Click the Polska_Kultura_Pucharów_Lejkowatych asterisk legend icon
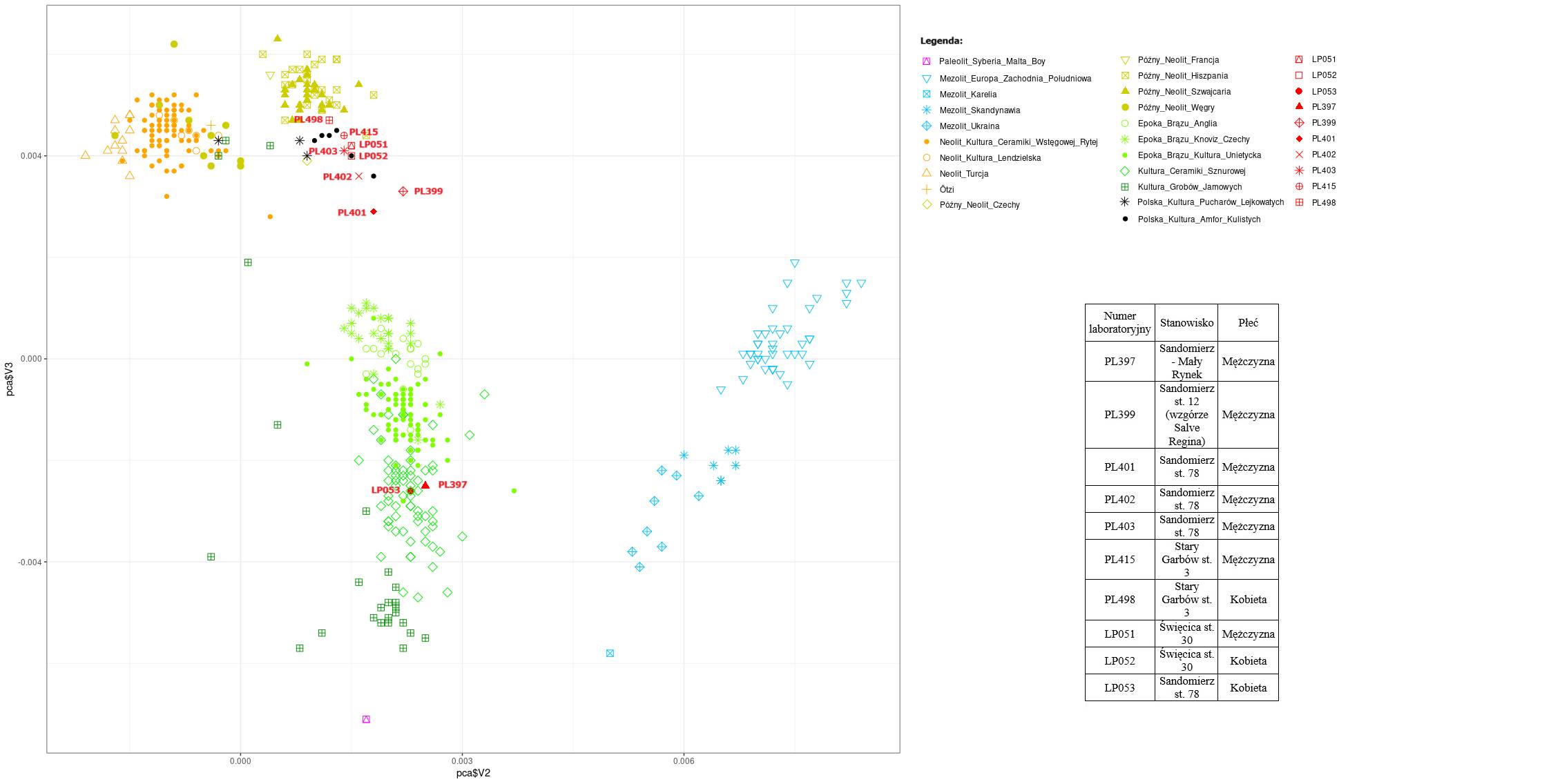The width and height of the screenshot is (1560, 784). click(1125, 202)
